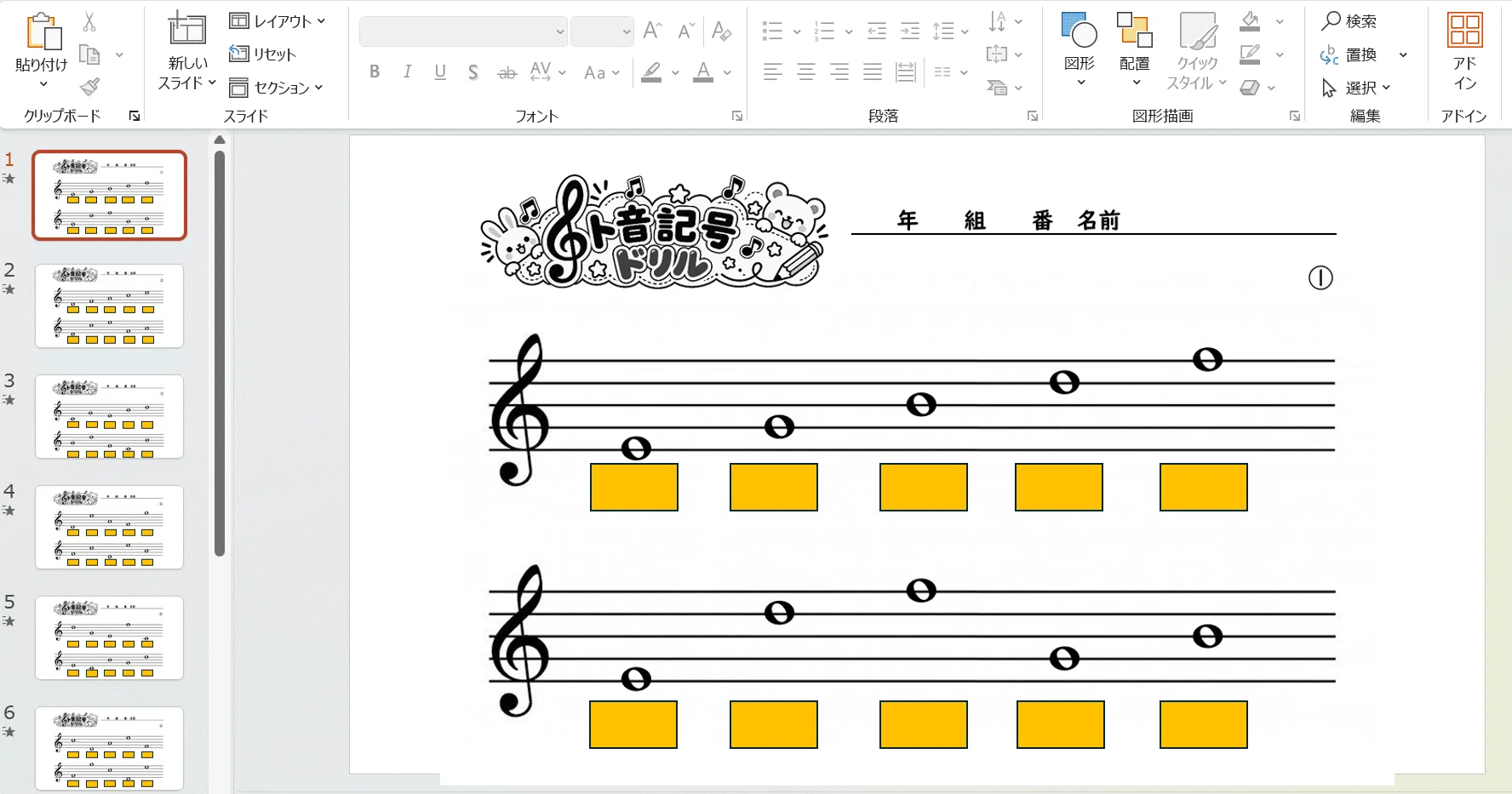The image size is (1512, 794).
Task: Toggle strikethrough formatting
Action: 507,72
